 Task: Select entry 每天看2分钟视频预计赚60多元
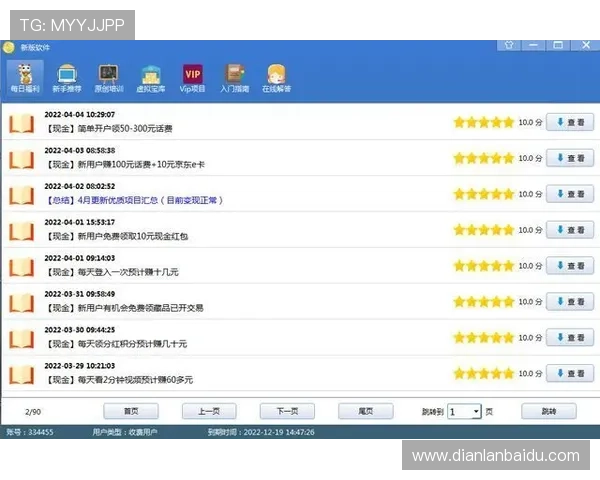(119, 380)
